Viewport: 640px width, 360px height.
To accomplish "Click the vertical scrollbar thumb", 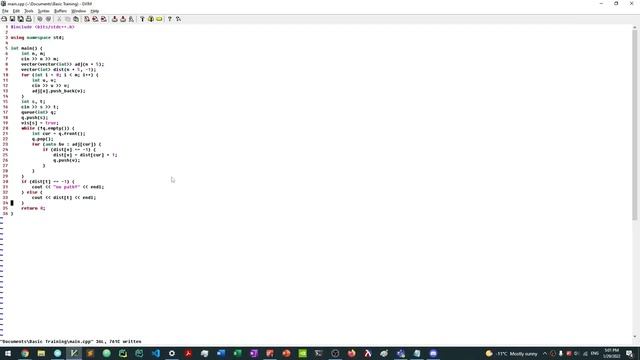I will pyautogui.click(x=634, y=126).
